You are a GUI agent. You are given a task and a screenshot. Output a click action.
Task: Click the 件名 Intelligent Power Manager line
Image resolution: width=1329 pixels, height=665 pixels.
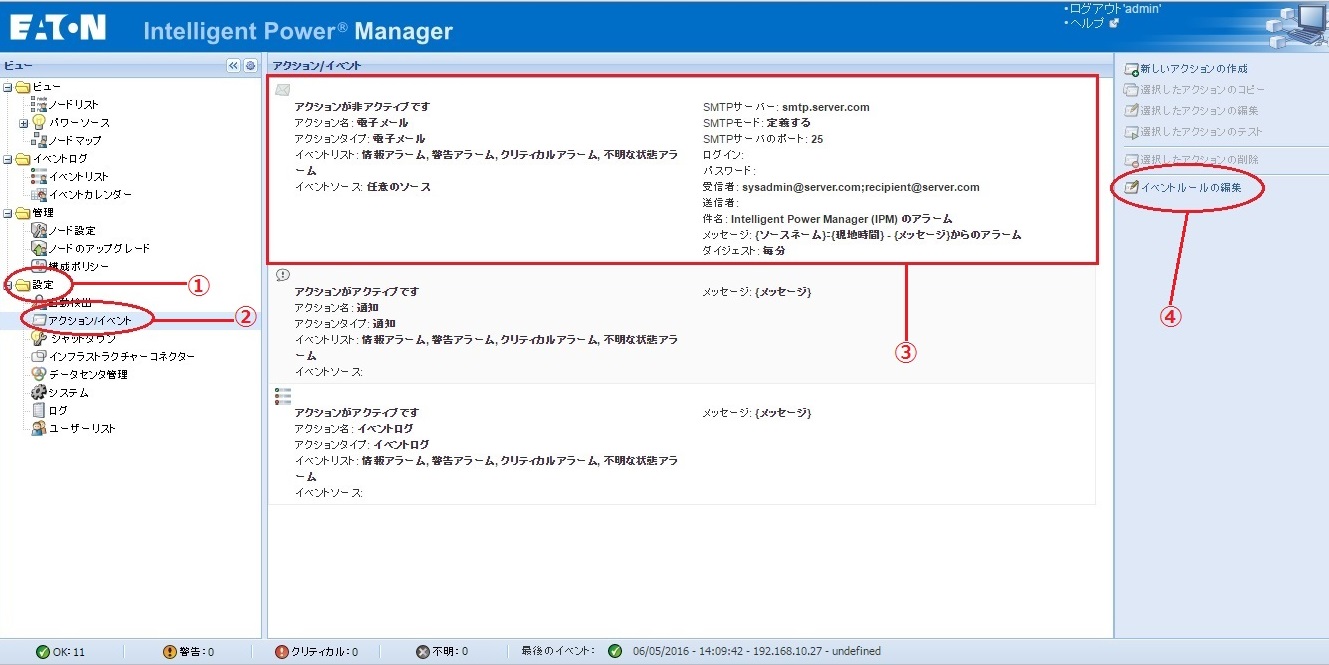click(827, 218)
